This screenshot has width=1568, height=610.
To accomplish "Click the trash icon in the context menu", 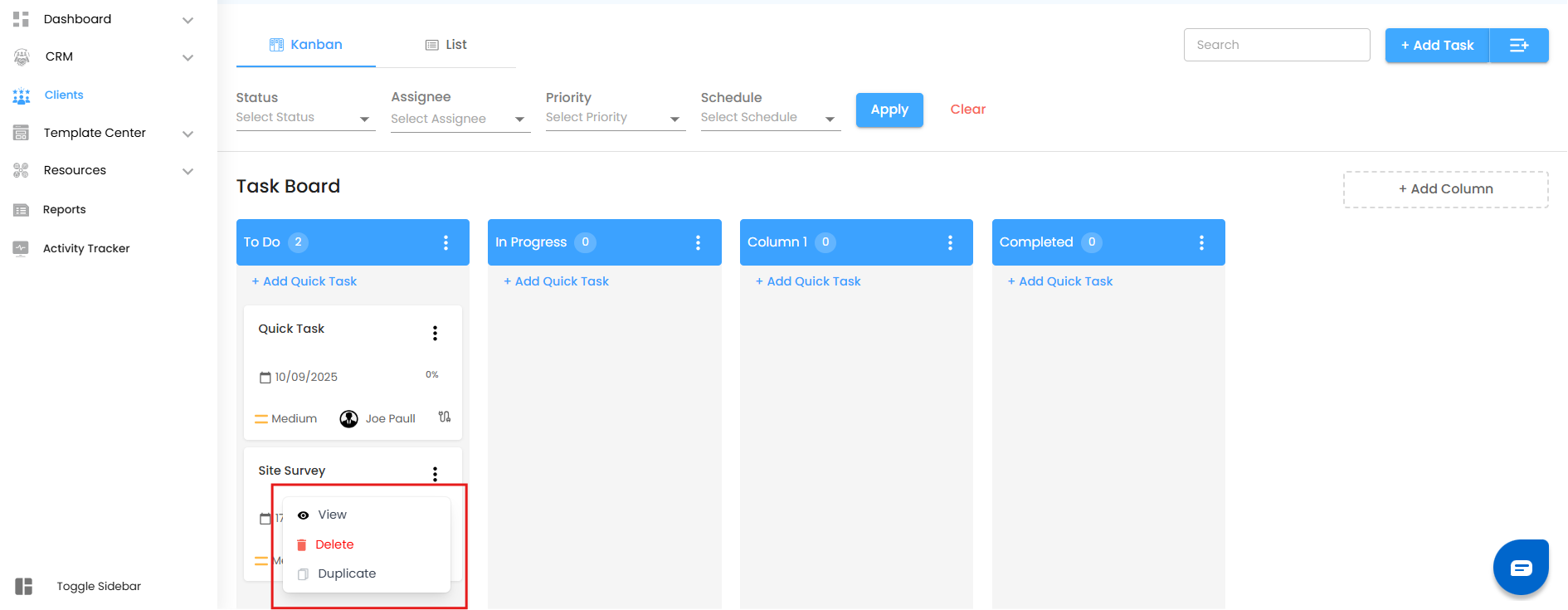I will click(302, 545).
